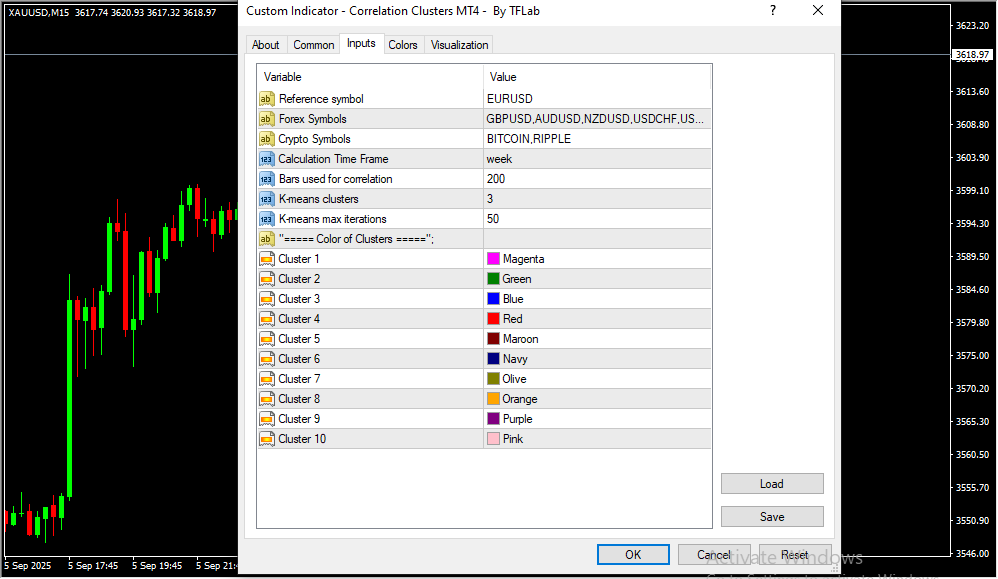Click the color icon beside Cluster 10
The width and height of the screenshot is (998, 579).
point(266,439)
